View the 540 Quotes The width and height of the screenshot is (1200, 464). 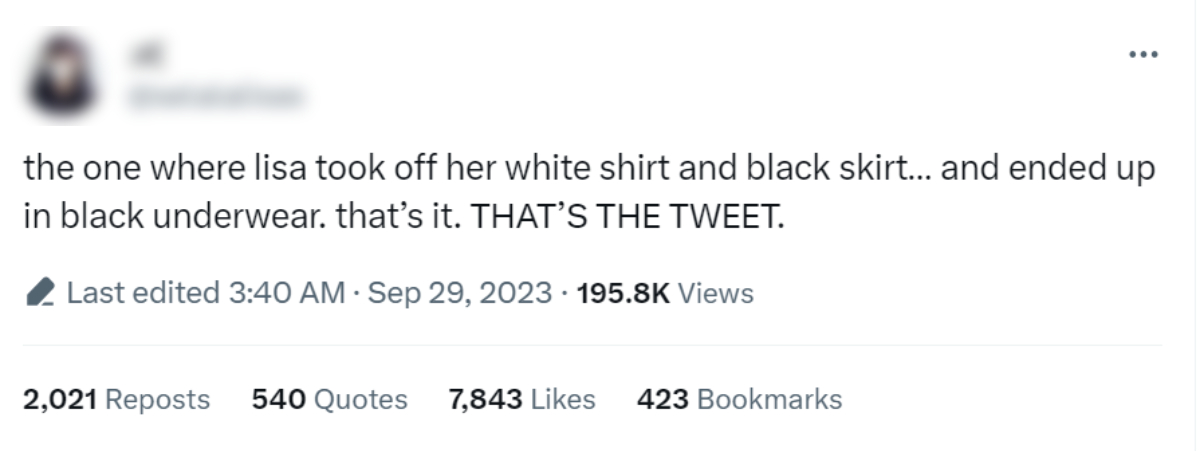click(x=329, y=400)
